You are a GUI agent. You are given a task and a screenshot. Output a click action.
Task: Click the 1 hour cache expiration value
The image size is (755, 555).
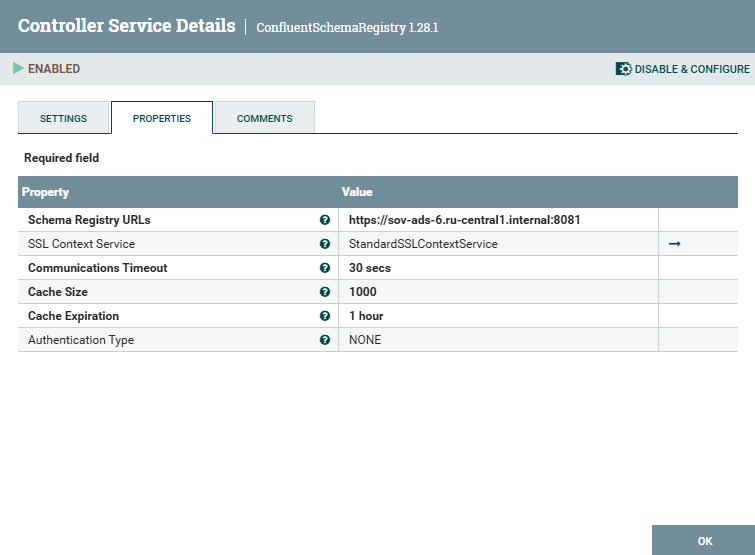click(x=366, y=316)
